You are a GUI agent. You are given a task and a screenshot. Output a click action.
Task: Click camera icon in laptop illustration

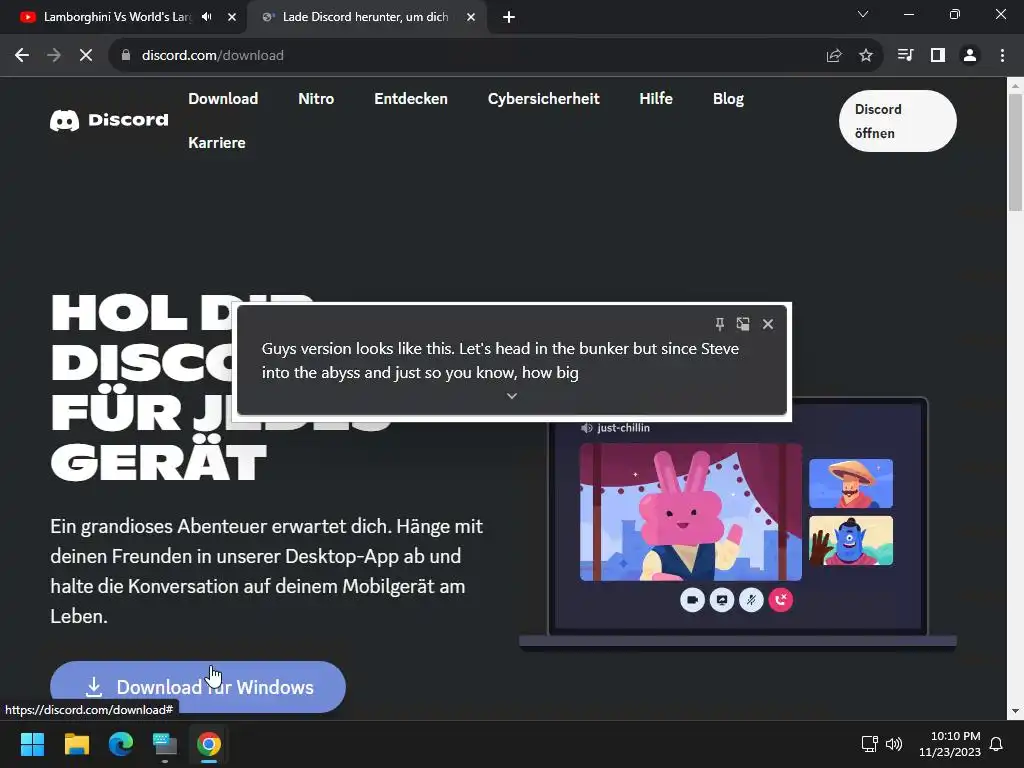click(x=692, y=600)
